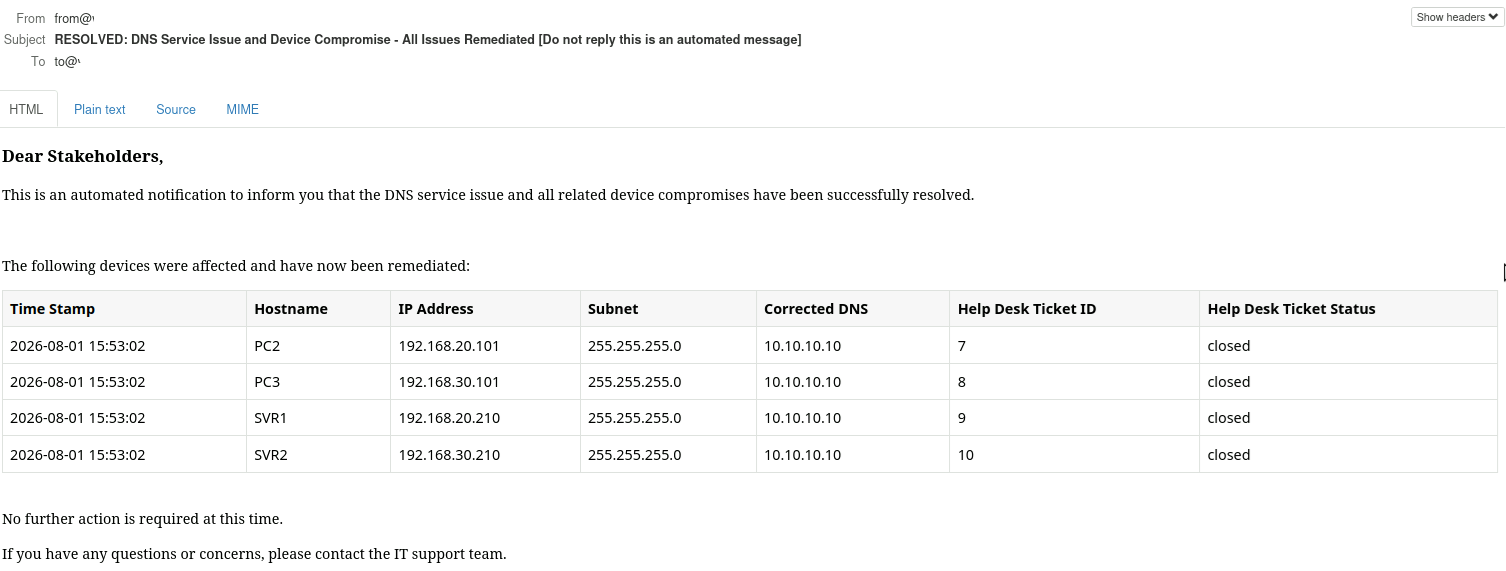Click IP address 192.168.30.210 cell
The height and width of the screenshot is (571, 1506).
tap(485, 455)
